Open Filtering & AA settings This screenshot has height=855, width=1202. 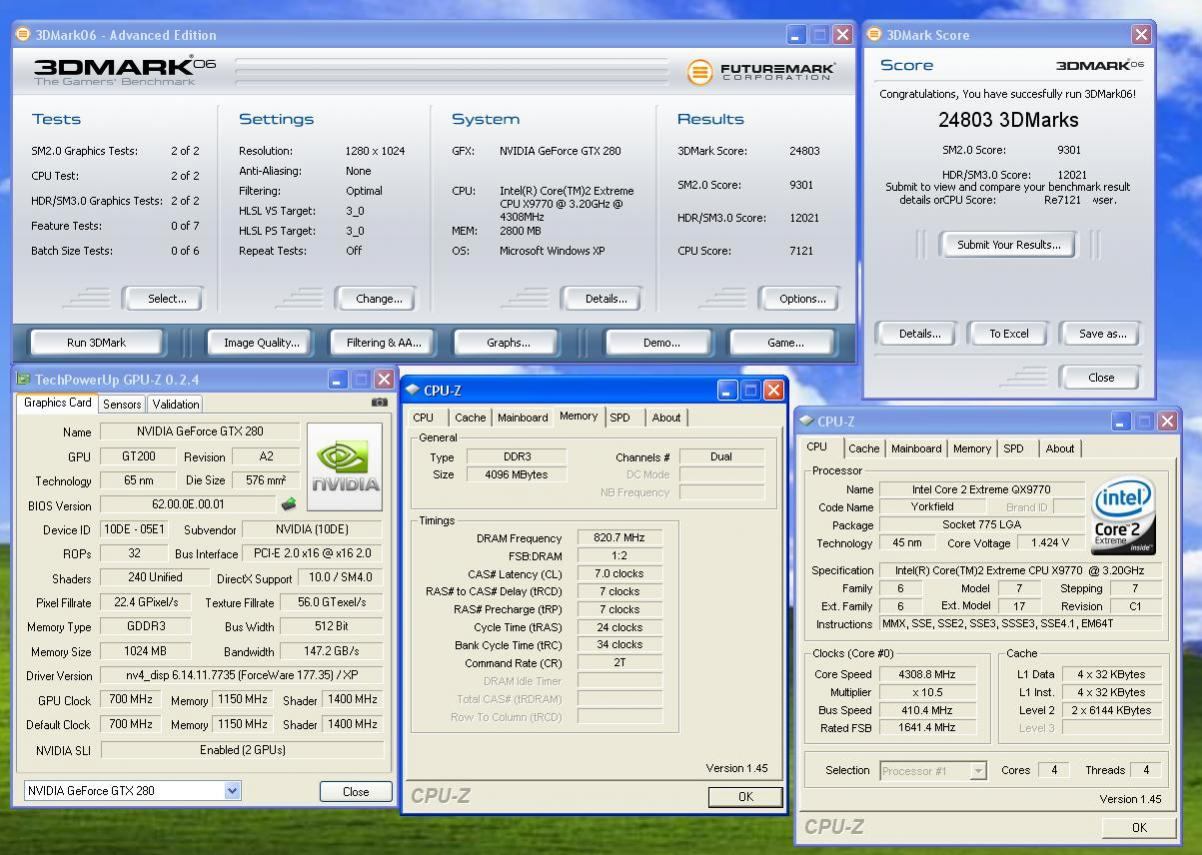383,343
